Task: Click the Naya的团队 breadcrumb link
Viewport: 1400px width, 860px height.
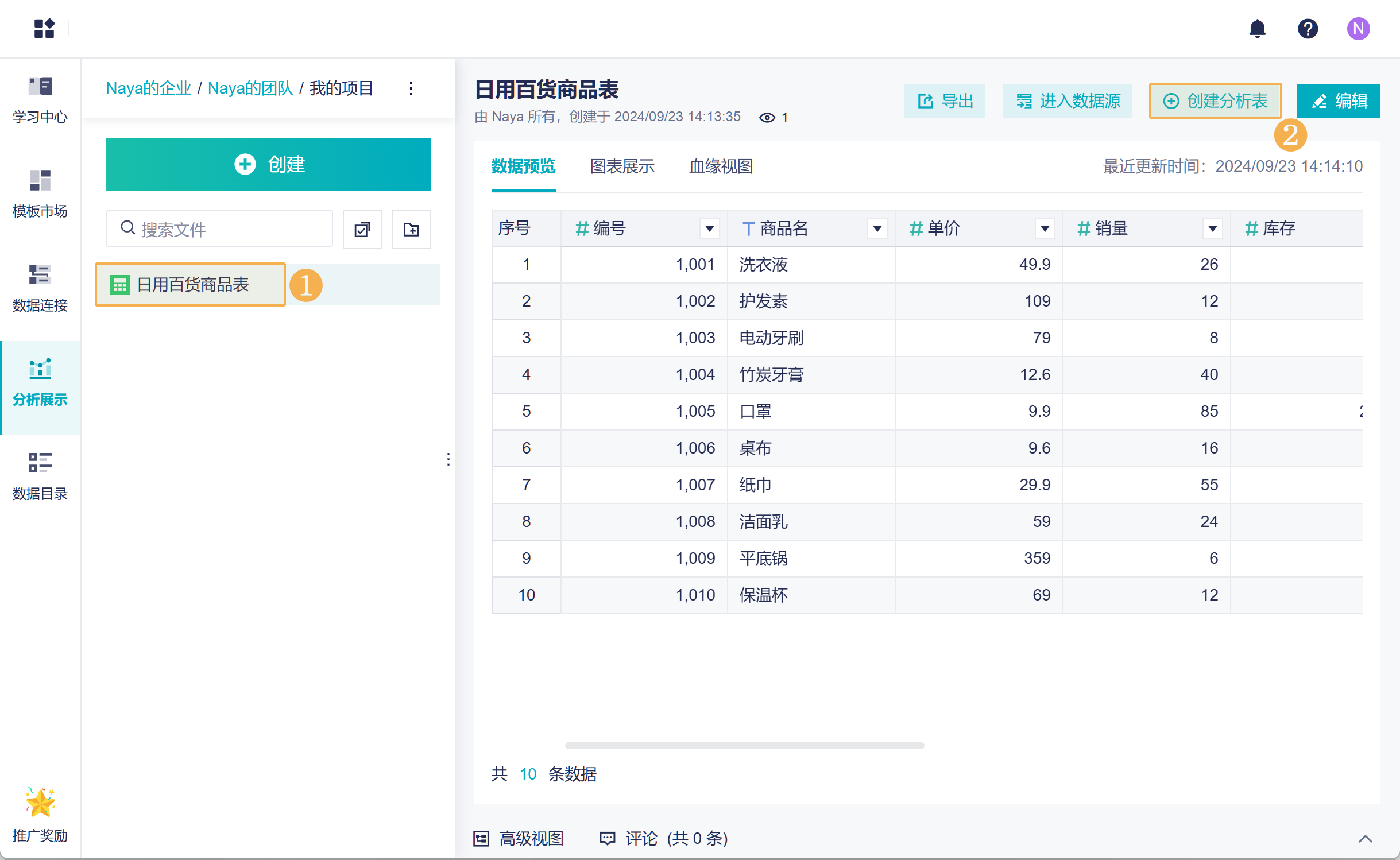Action: pos(250,88)
